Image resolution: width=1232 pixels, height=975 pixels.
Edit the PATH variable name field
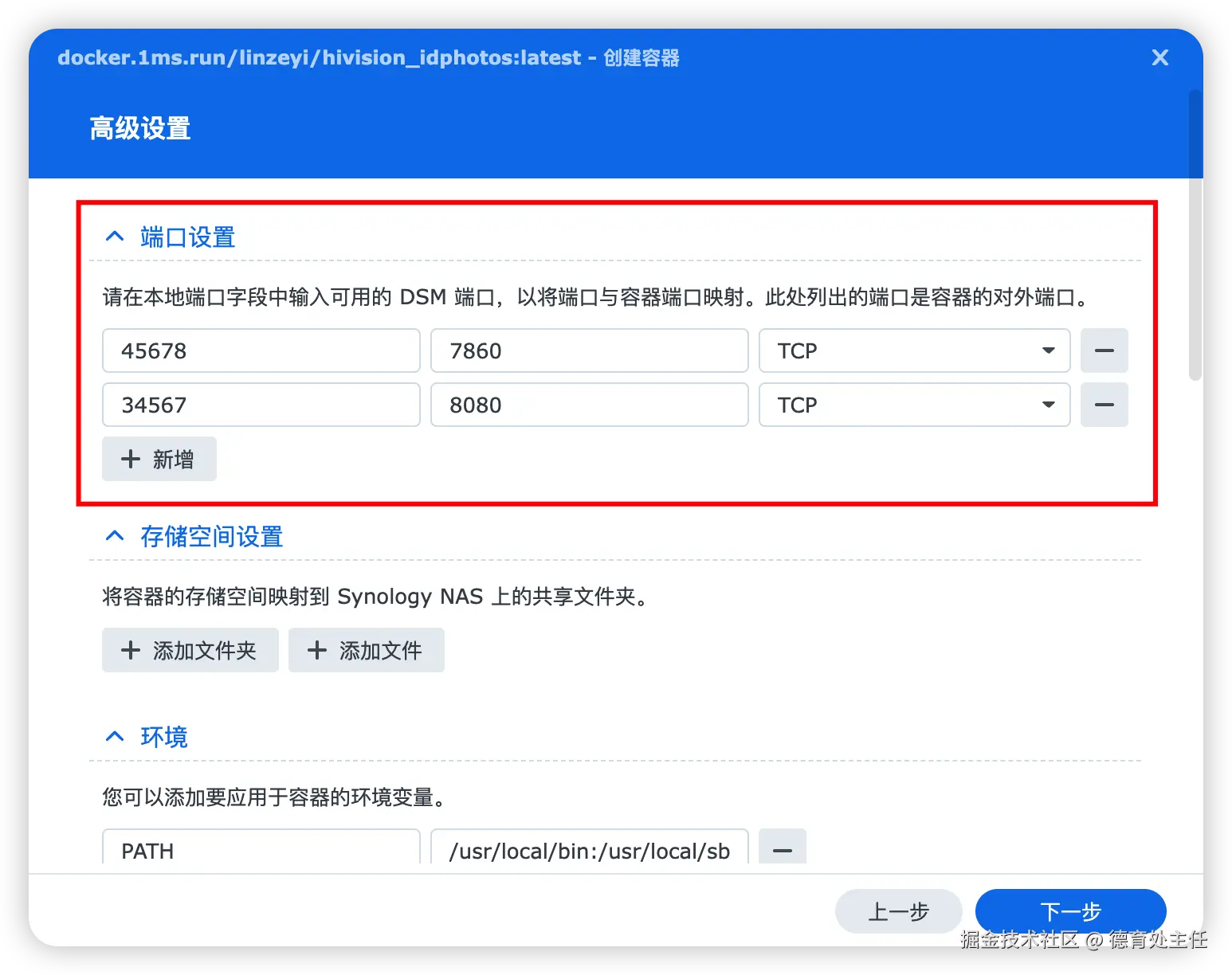(x=261, y=848)
